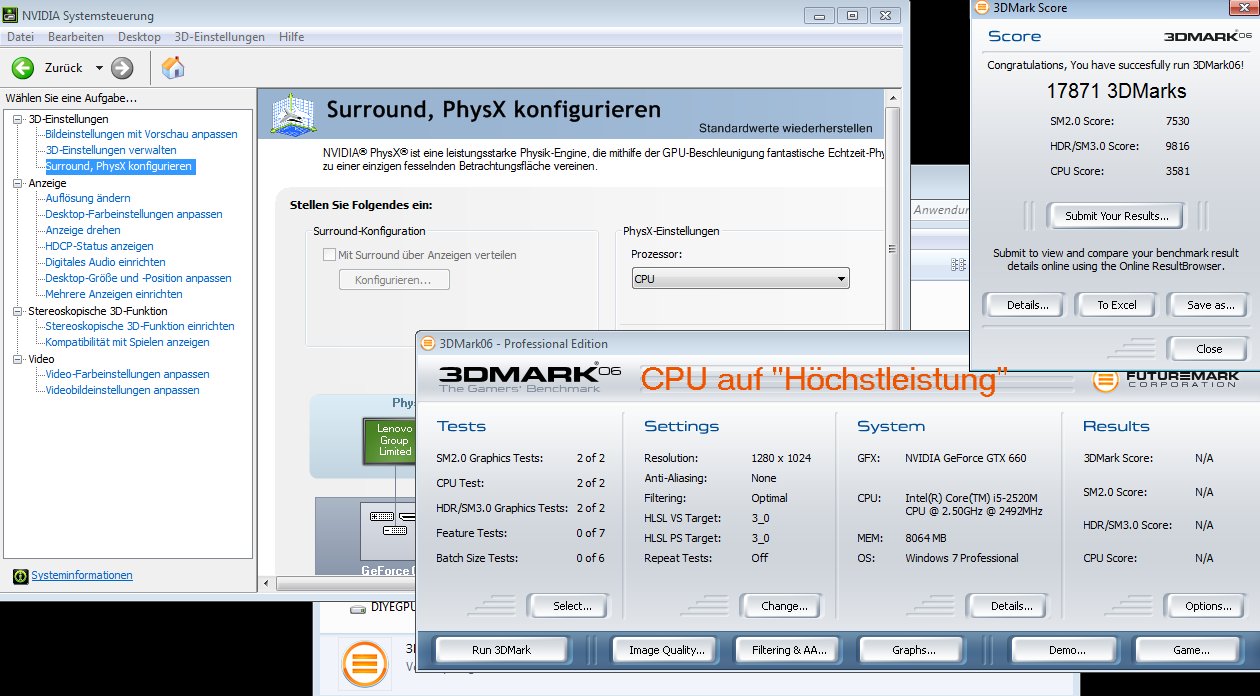This screenshot has width=1260, height=696.
Task: Open HDCP-Status anzeigen
Action: point(99,246)
